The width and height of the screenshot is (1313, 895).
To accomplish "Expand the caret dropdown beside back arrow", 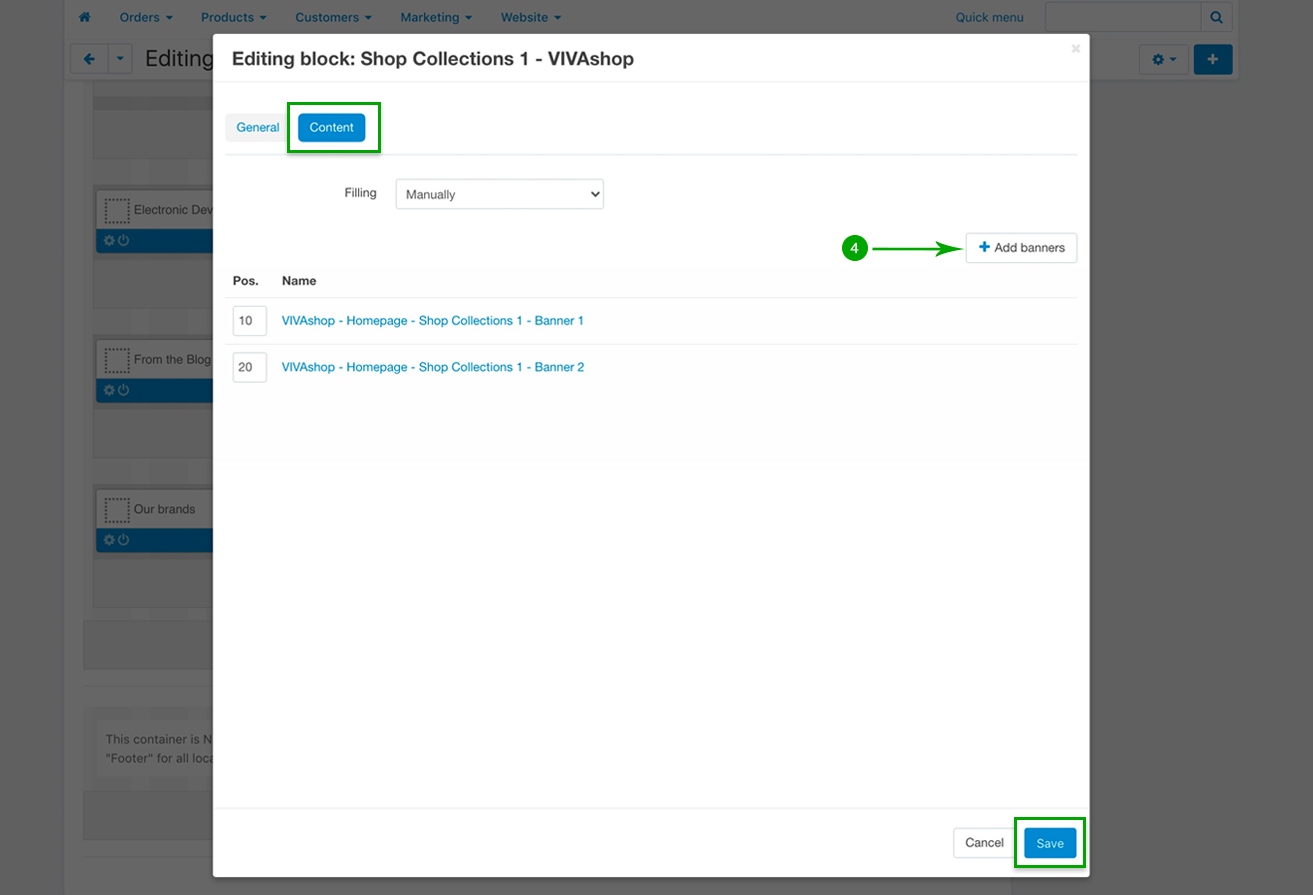I will click(120, 59).
